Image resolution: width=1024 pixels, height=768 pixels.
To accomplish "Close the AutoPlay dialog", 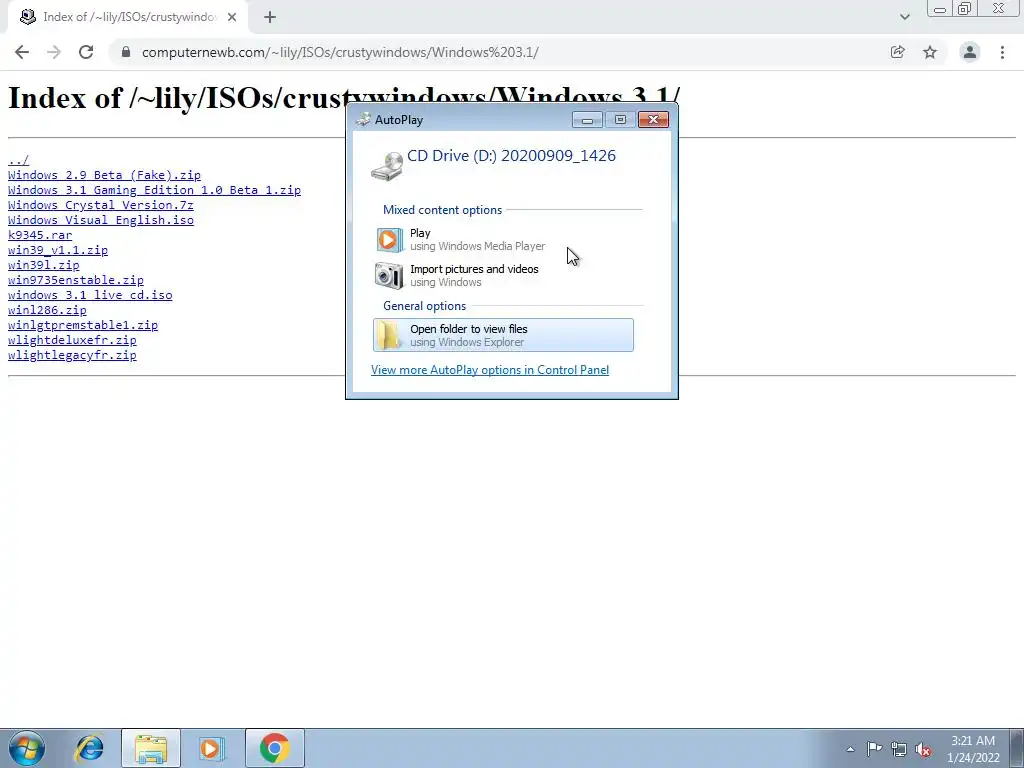I will click(653, 120).
